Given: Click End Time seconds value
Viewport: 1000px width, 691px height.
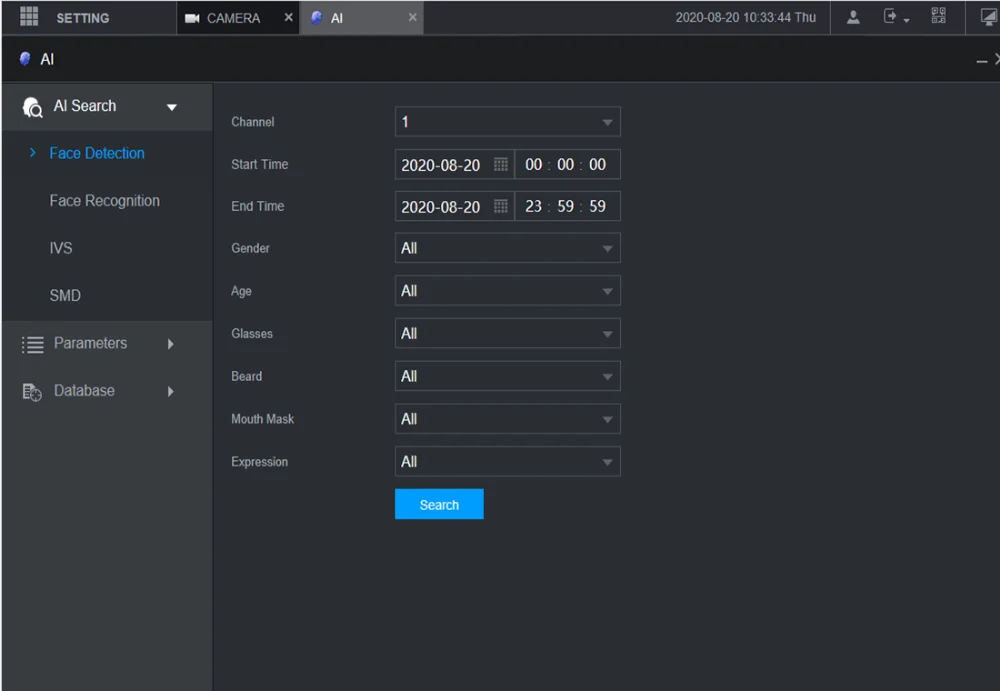Looking at the screenshot, I should tap(598, 207).
